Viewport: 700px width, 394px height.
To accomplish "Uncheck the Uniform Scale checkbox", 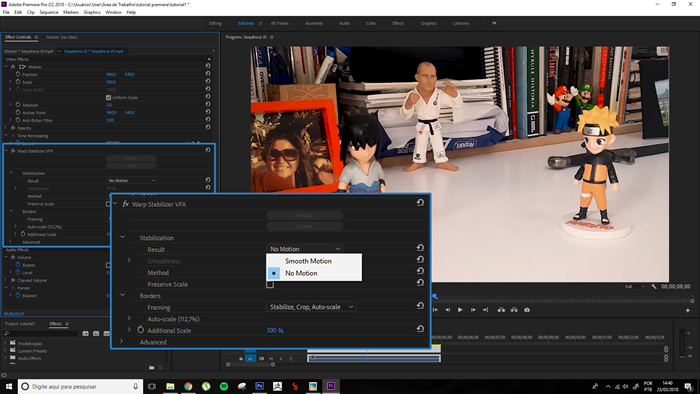I will point(108,97).
